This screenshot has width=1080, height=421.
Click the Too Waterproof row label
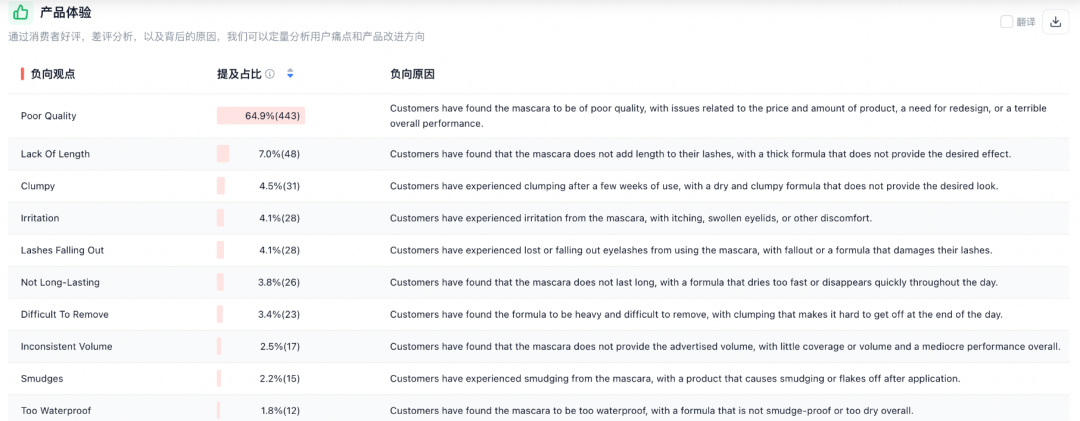click(x=56, y=410)
